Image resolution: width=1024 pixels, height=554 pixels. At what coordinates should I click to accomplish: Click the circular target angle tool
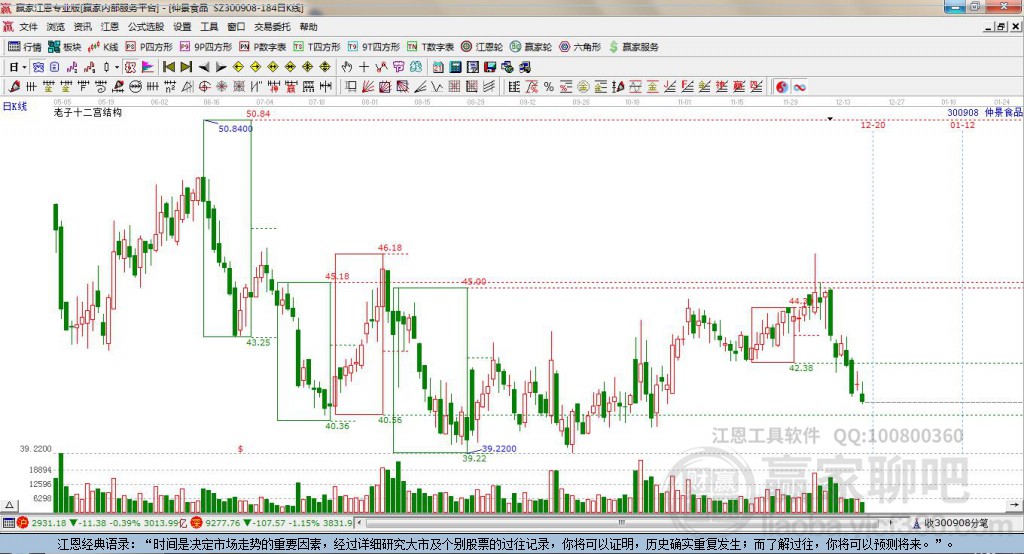pos(204,87)
